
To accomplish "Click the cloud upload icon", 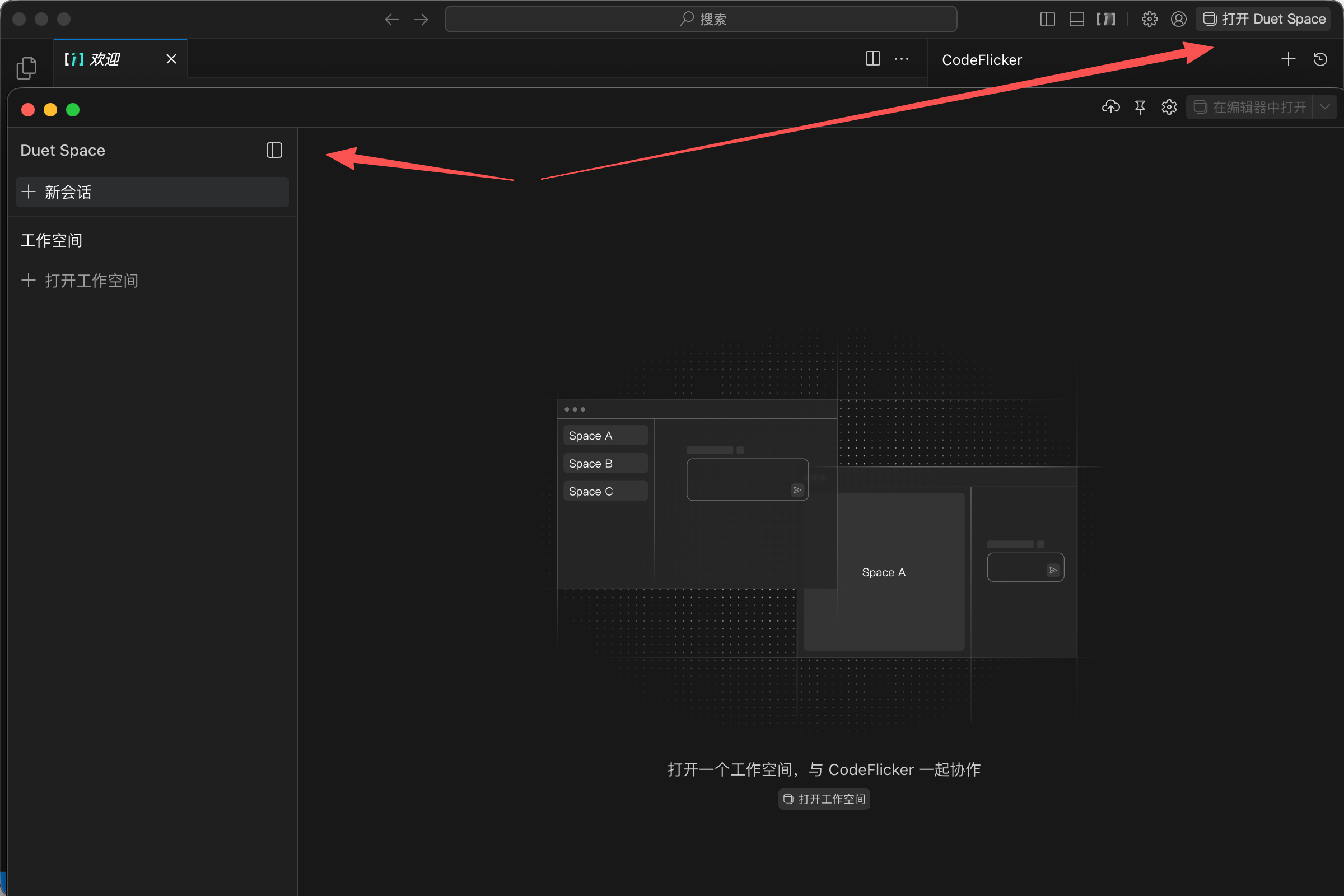I will click(x=1110, y=107).
